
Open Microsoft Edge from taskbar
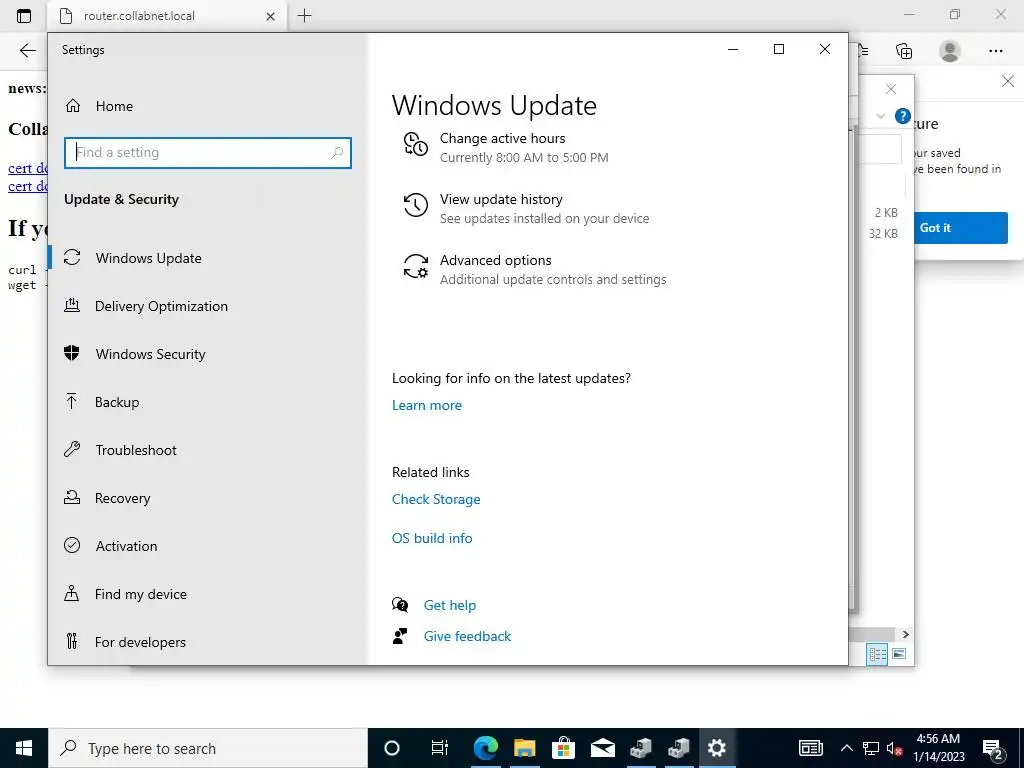coord(486,748)
